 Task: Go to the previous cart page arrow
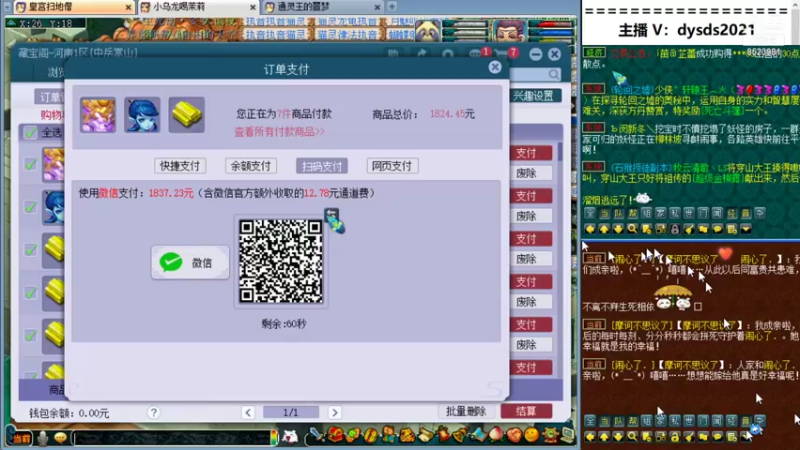tap(248, 412)
